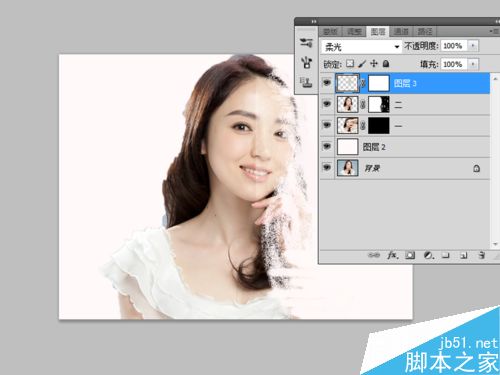Hide the 图层 3 layer eye

coord(327,82)
